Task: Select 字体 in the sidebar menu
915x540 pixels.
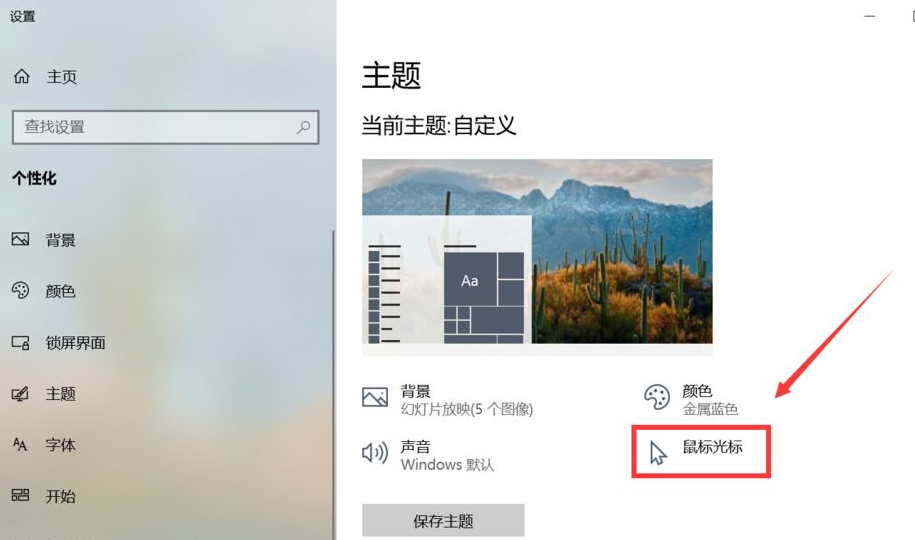Action: click(x=61, y=445)
